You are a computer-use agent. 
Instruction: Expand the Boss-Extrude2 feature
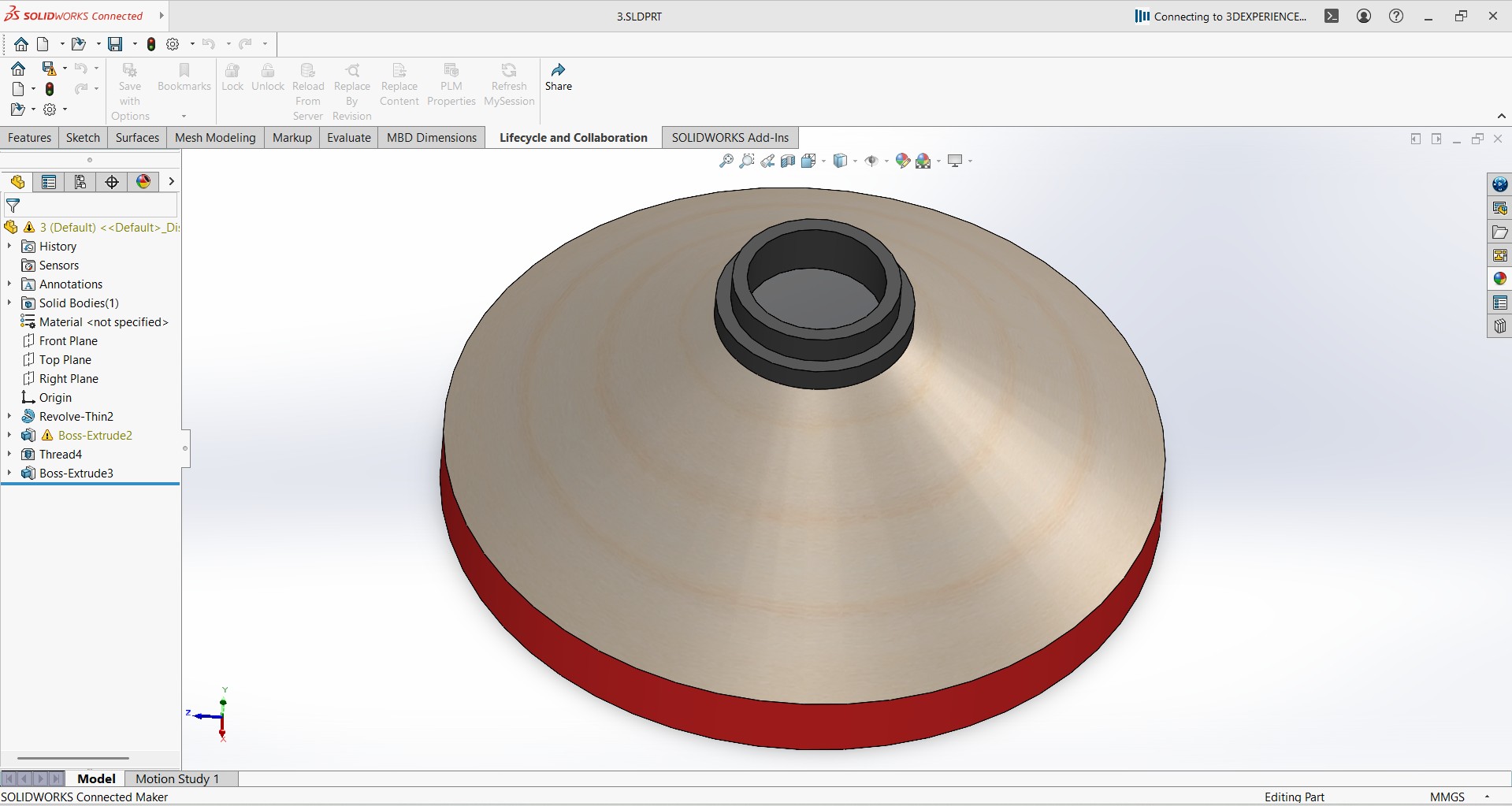pos(9,436)
